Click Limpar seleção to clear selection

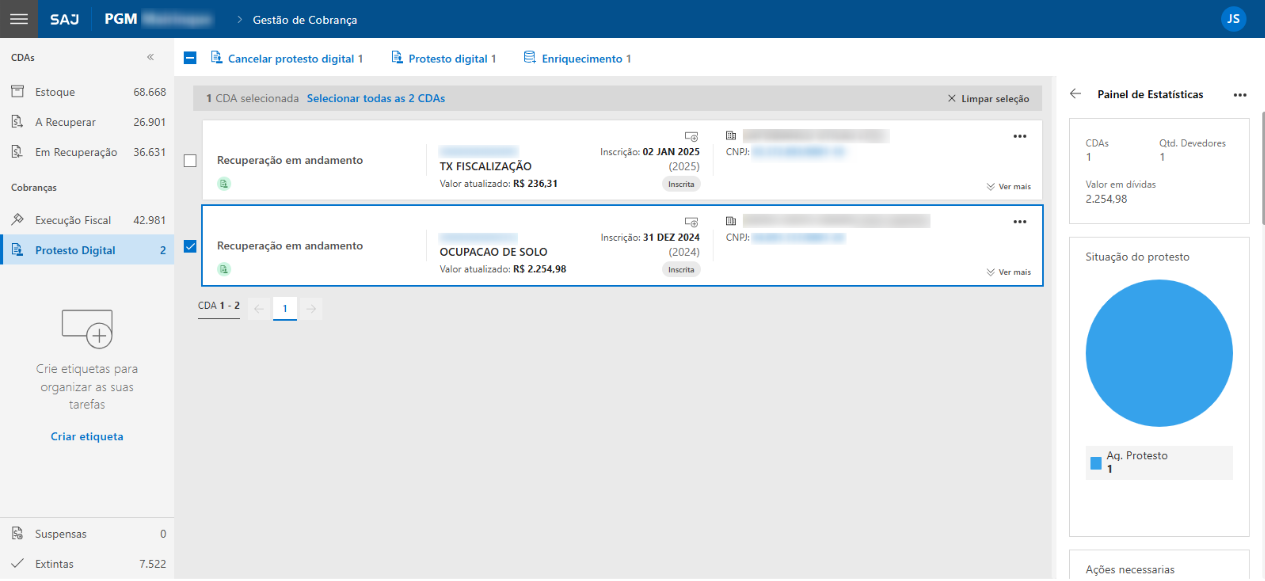pos(988,99)
